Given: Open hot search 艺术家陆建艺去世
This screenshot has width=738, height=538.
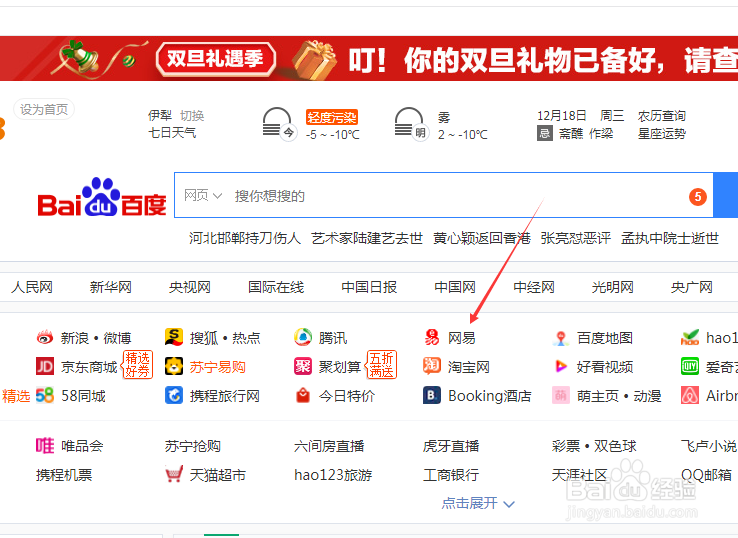Looking at the screenshot, I should 367,238.
